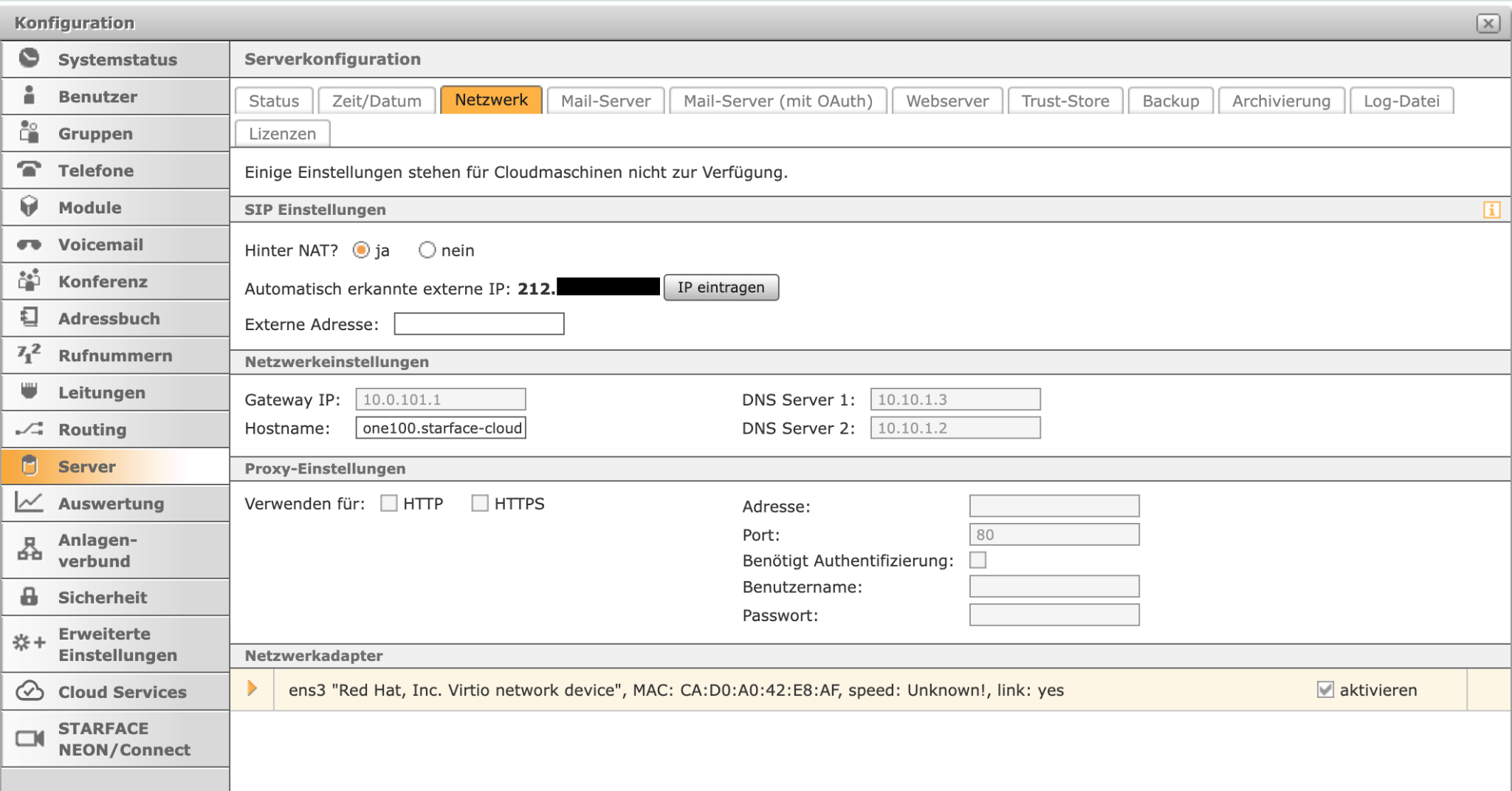Screen dimensions: 1512x791
Task: Click the STARFACE NEON camera icon
Action: pyautogui.click(x=30, y=738)
